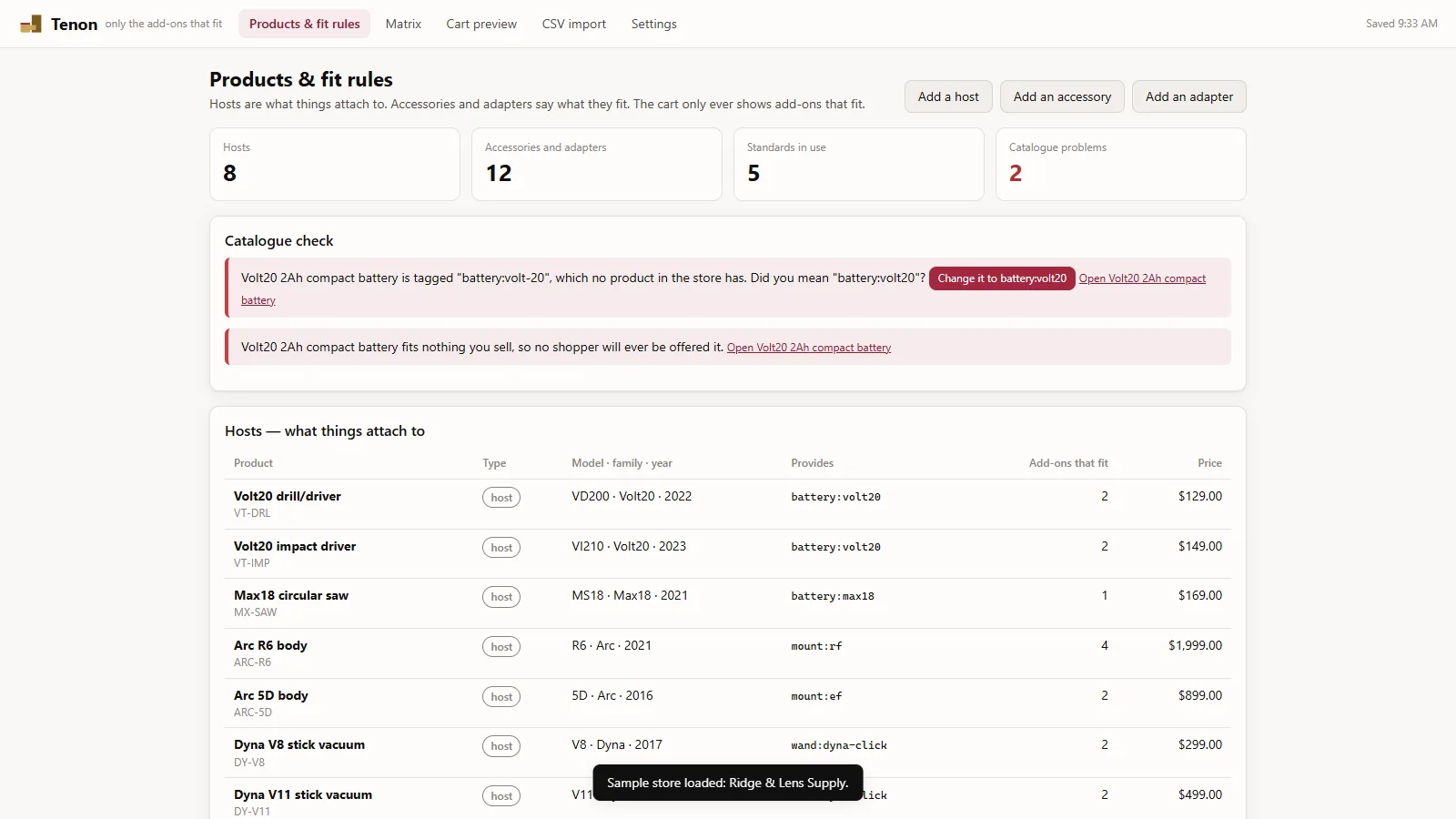This screenshot has width=1456, height=819.
Task: Open the CSV import tab
Action: (574, 24)
